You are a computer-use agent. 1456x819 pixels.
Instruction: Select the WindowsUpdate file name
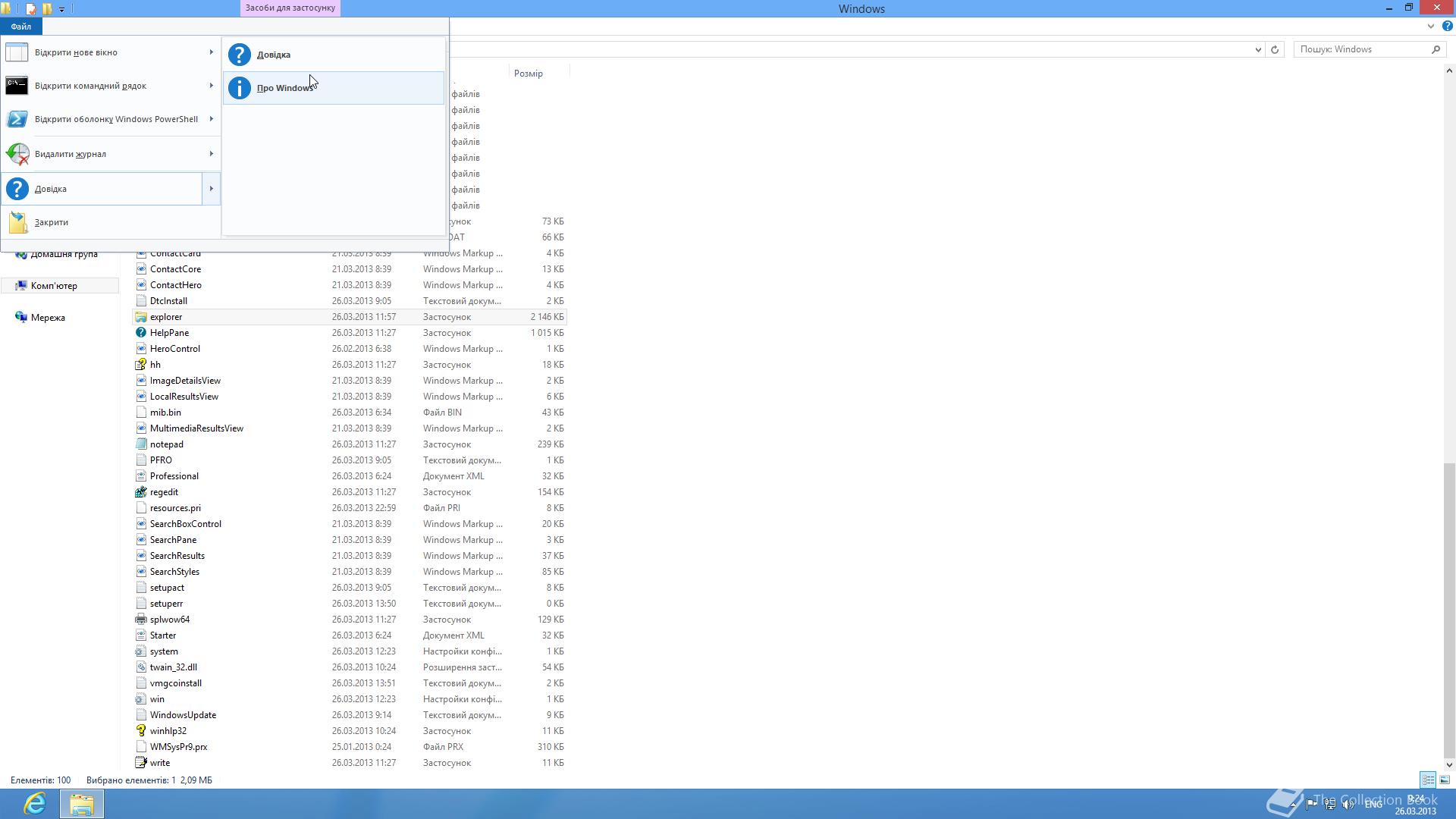click(183, 715)
